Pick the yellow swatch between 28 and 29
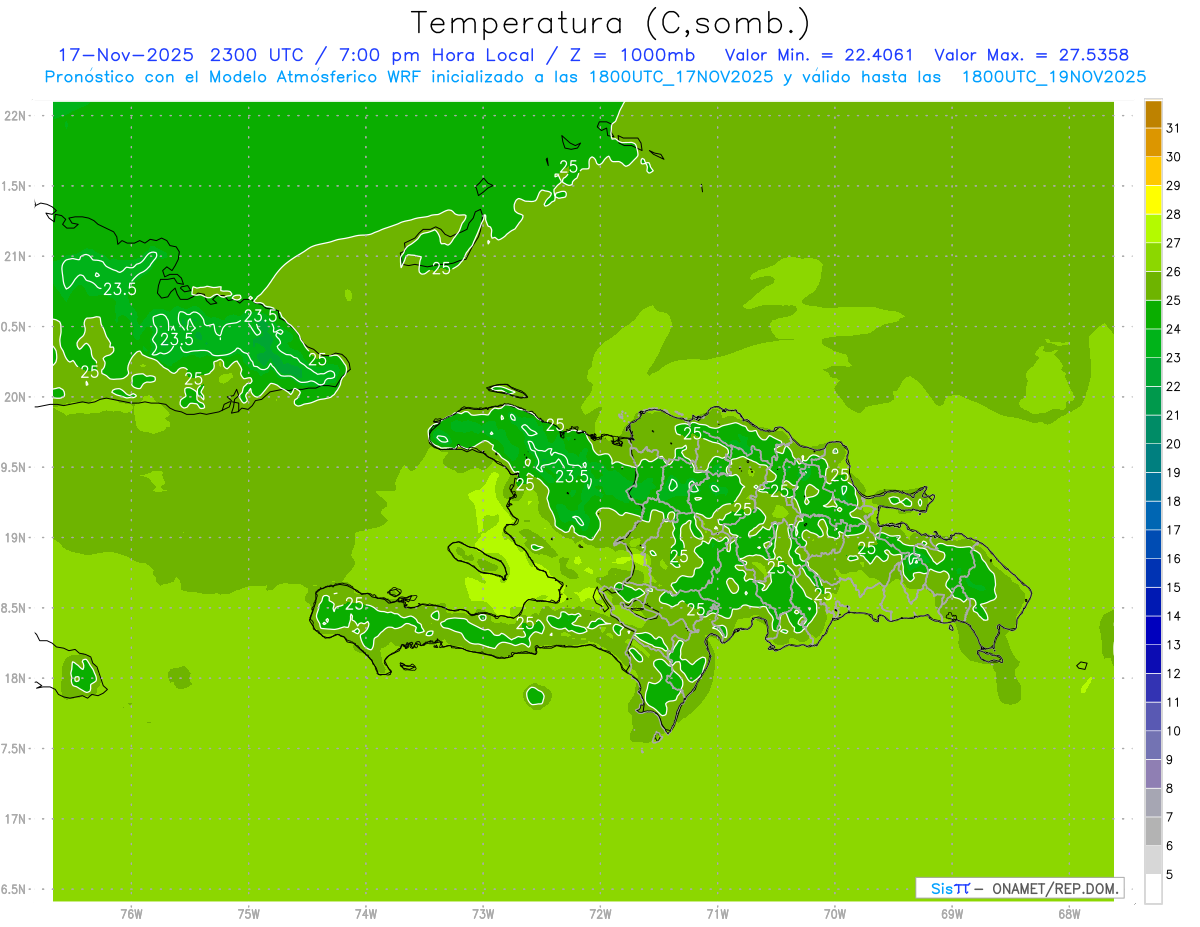This screenshot has width=1200, height=927. (x=1153, y=200)
